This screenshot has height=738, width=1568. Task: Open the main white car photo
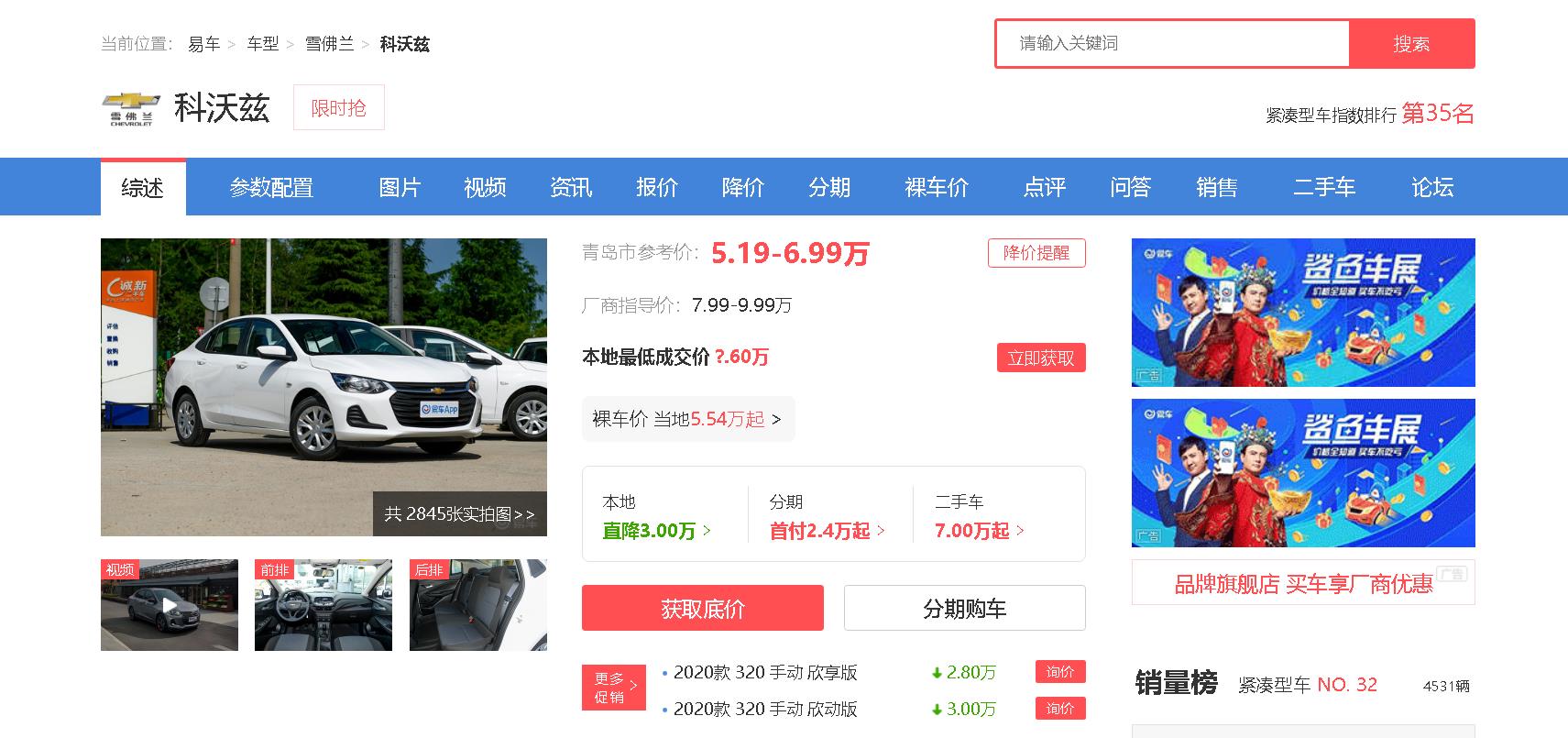(x=323, y=367)
